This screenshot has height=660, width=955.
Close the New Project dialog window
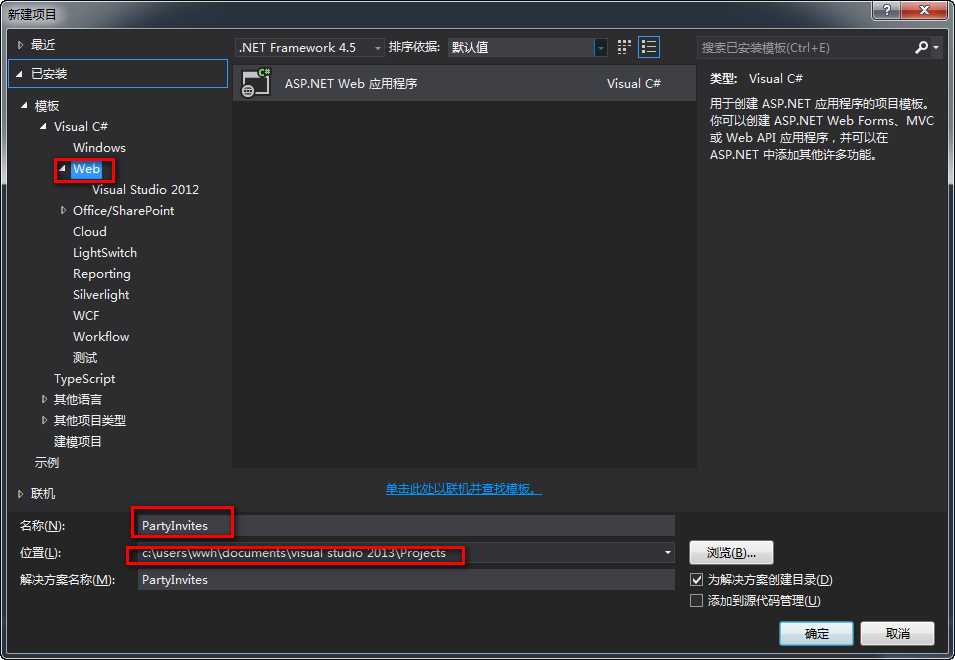(x=924, y=10)
